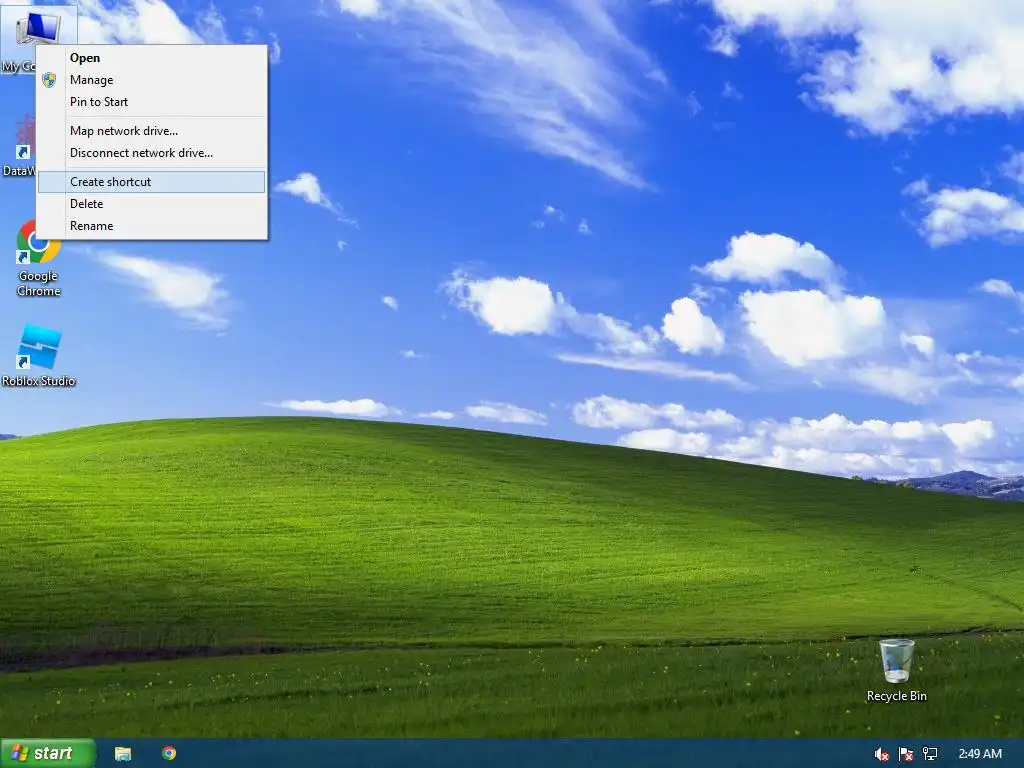This screenshot has width=1024, height=768.
Task: Click the Google Chrome icon label
Action: pos(39,283)
